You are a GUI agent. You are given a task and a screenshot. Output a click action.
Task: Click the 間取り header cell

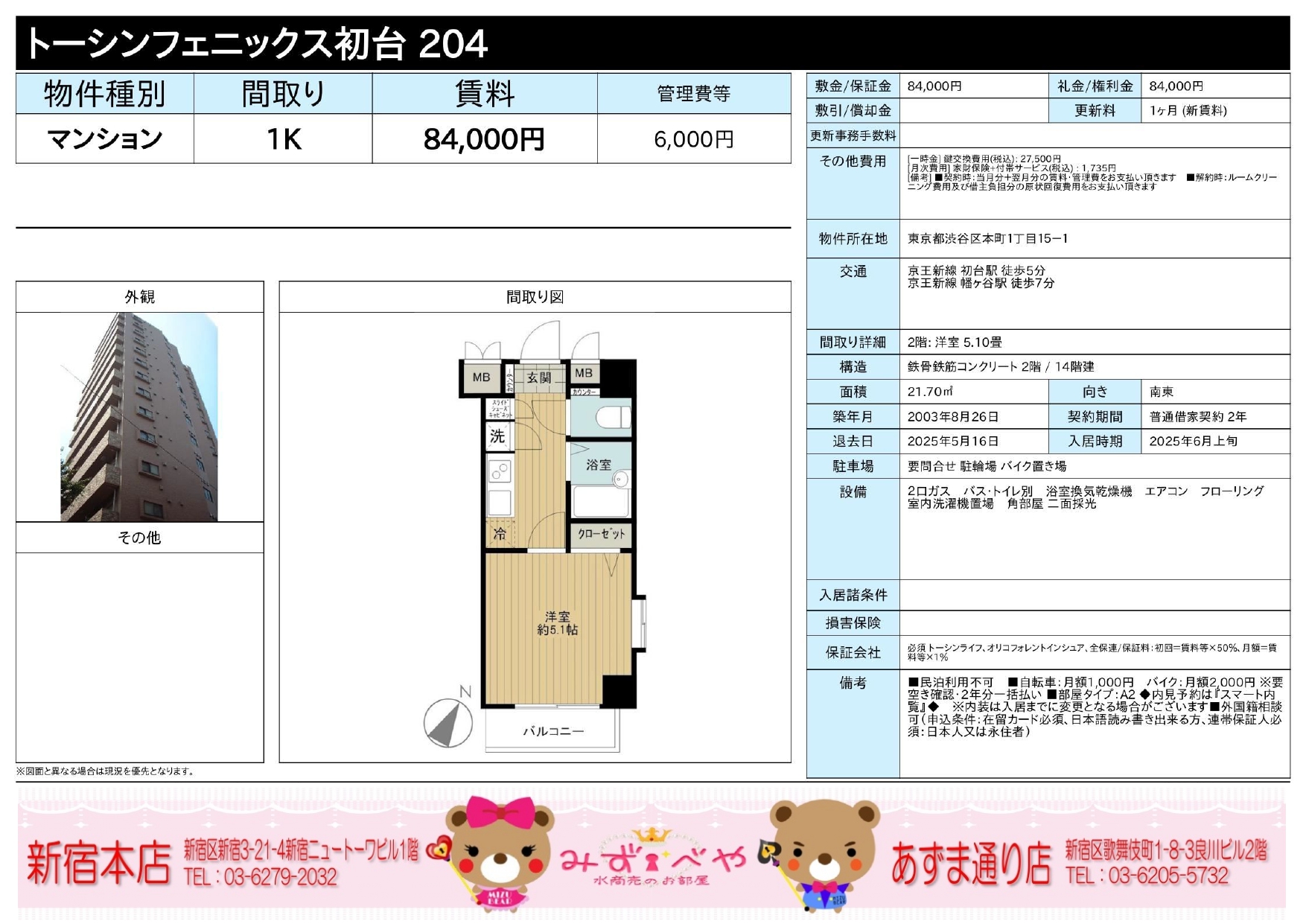click(x=283, y=94)
